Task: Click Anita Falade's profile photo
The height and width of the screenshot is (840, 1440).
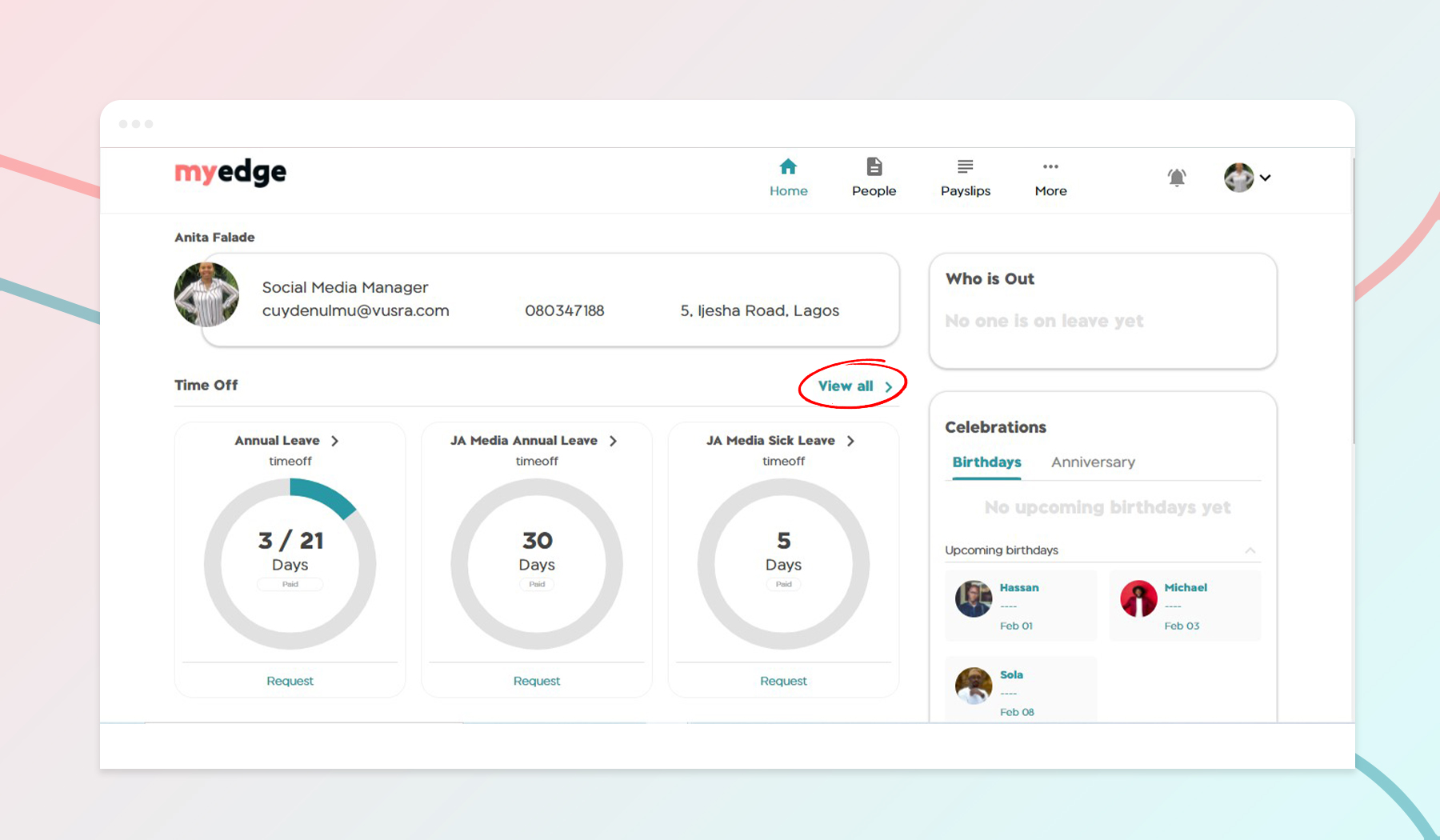Action: [206, 294]
